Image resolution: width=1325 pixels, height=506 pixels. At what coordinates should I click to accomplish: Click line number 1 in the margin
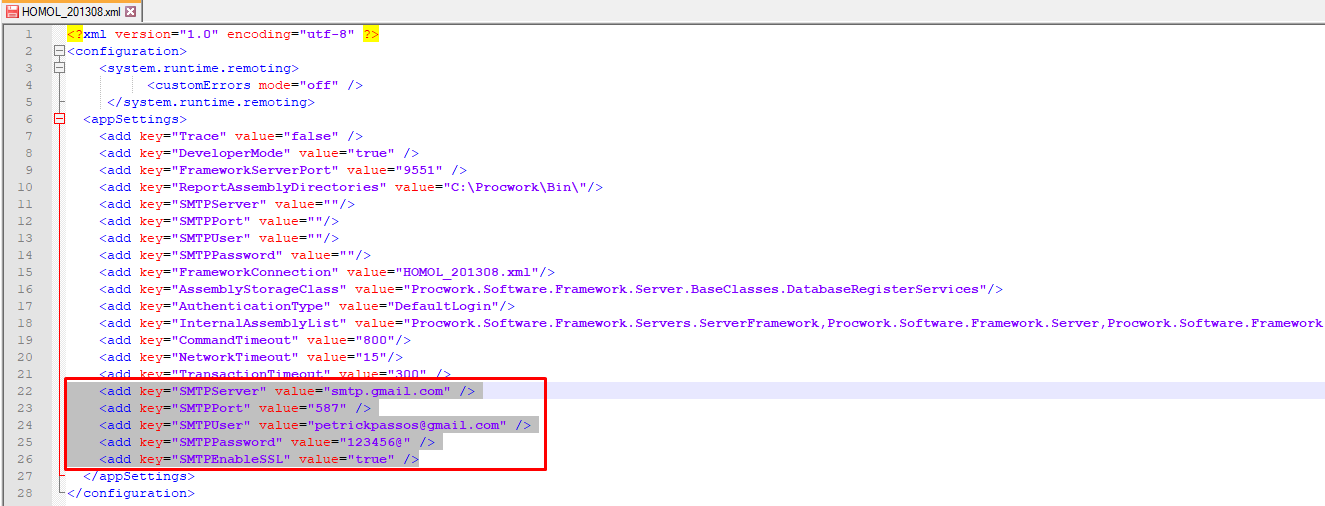pyautogui.click(x=29, y=34)
